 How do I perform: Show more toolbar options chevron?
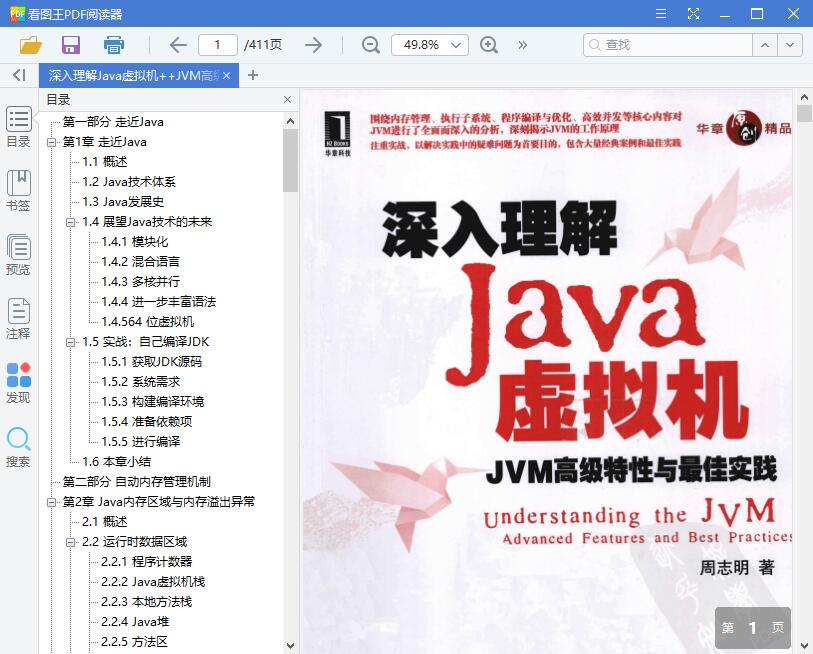tap(523, 45)
